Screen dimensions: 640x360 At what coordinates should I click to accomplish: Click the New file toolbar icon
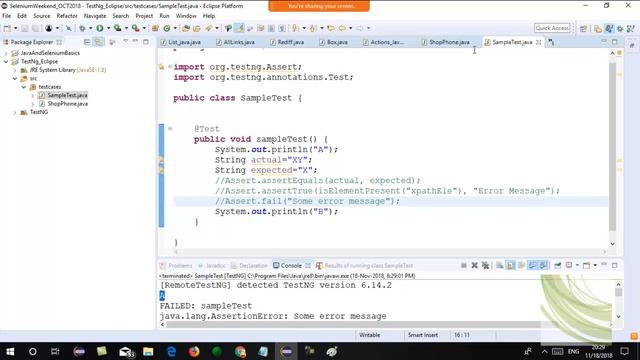(x=7, y=28)
